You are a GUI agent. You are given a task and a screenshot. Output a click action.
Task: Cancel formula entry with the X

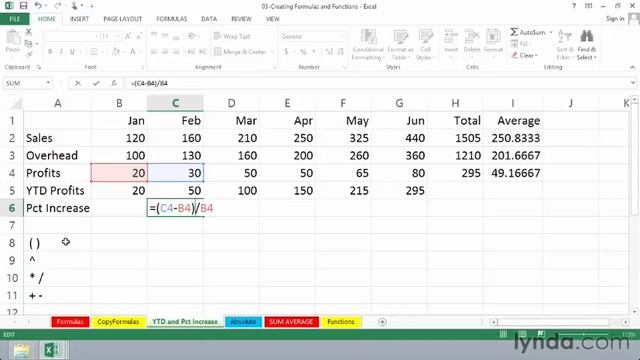[x=78, y=83]
